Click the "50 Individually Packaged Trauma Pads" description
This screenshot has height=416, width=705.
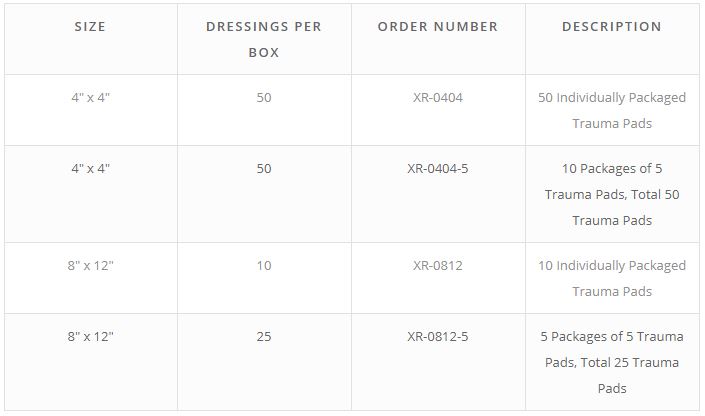pos(611,111)
